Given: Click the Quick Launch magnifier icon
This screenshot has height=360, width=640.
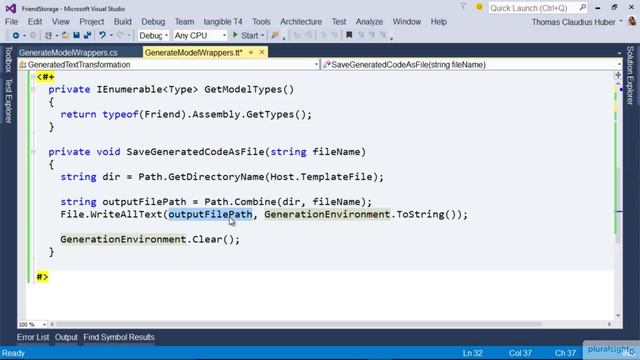Looking at the screenshot, I should pyautogui.click(x=582, y=7).
